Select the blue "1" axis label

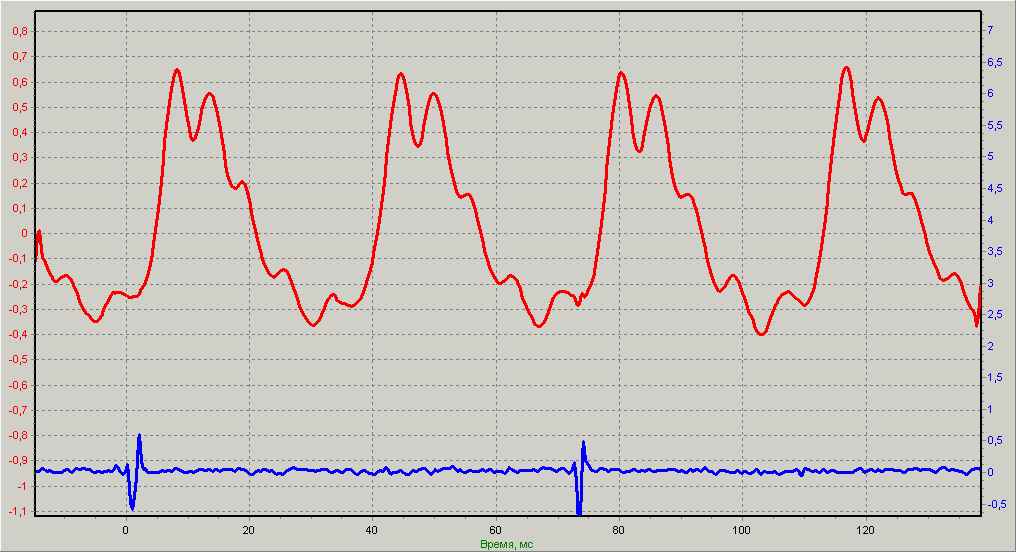[x=989, y=409]
